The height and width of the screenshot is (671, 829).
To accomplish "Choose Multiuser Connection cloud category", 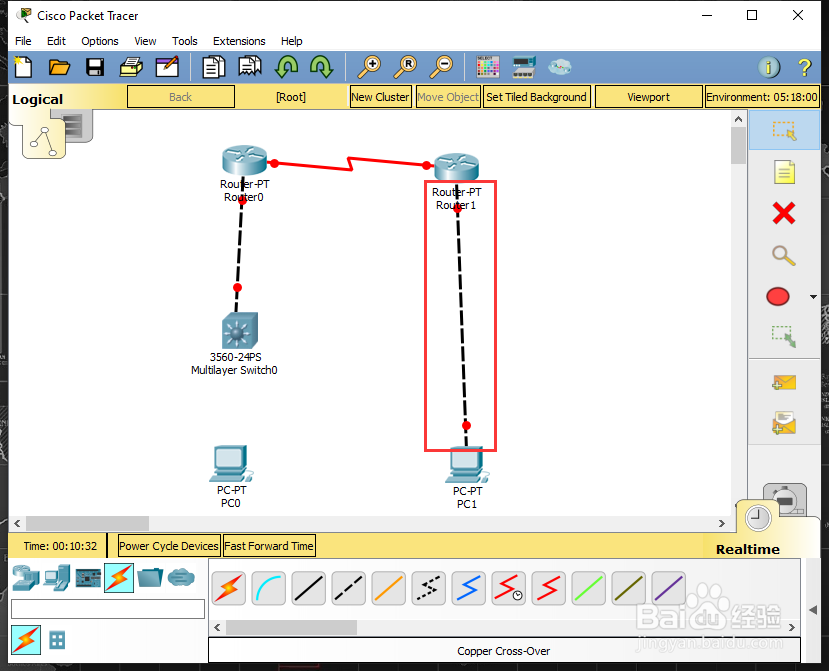I will 181,577.
